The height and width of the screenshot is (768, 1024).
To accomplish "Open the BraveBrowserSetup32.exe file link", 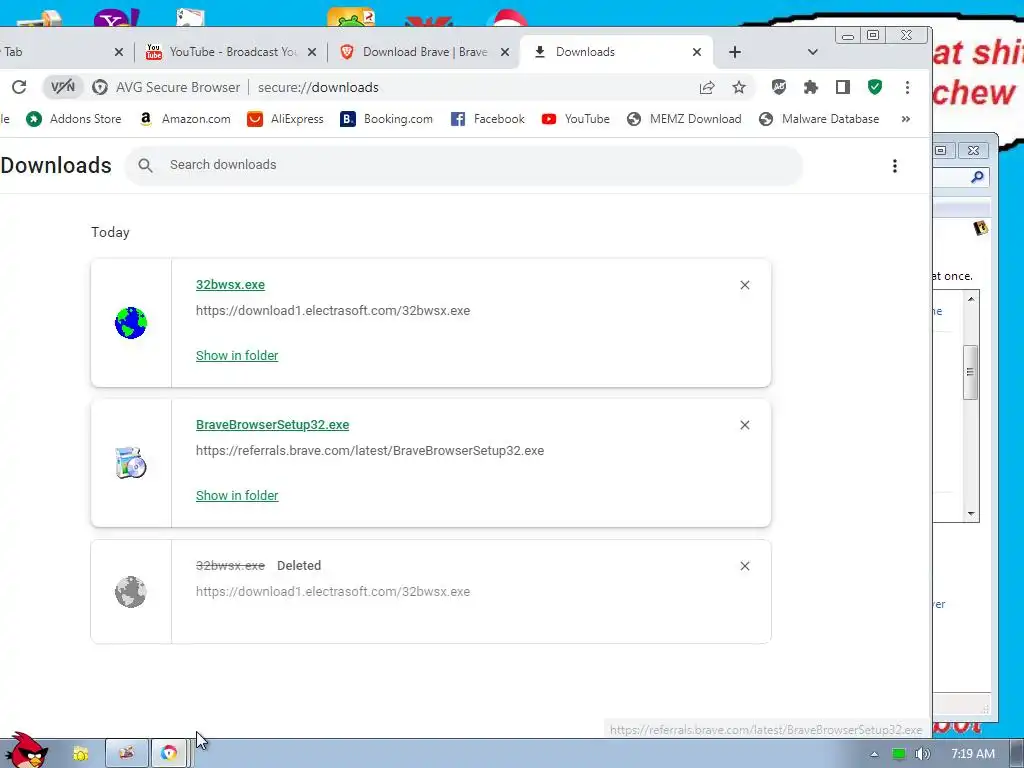I will click(272, 424).
